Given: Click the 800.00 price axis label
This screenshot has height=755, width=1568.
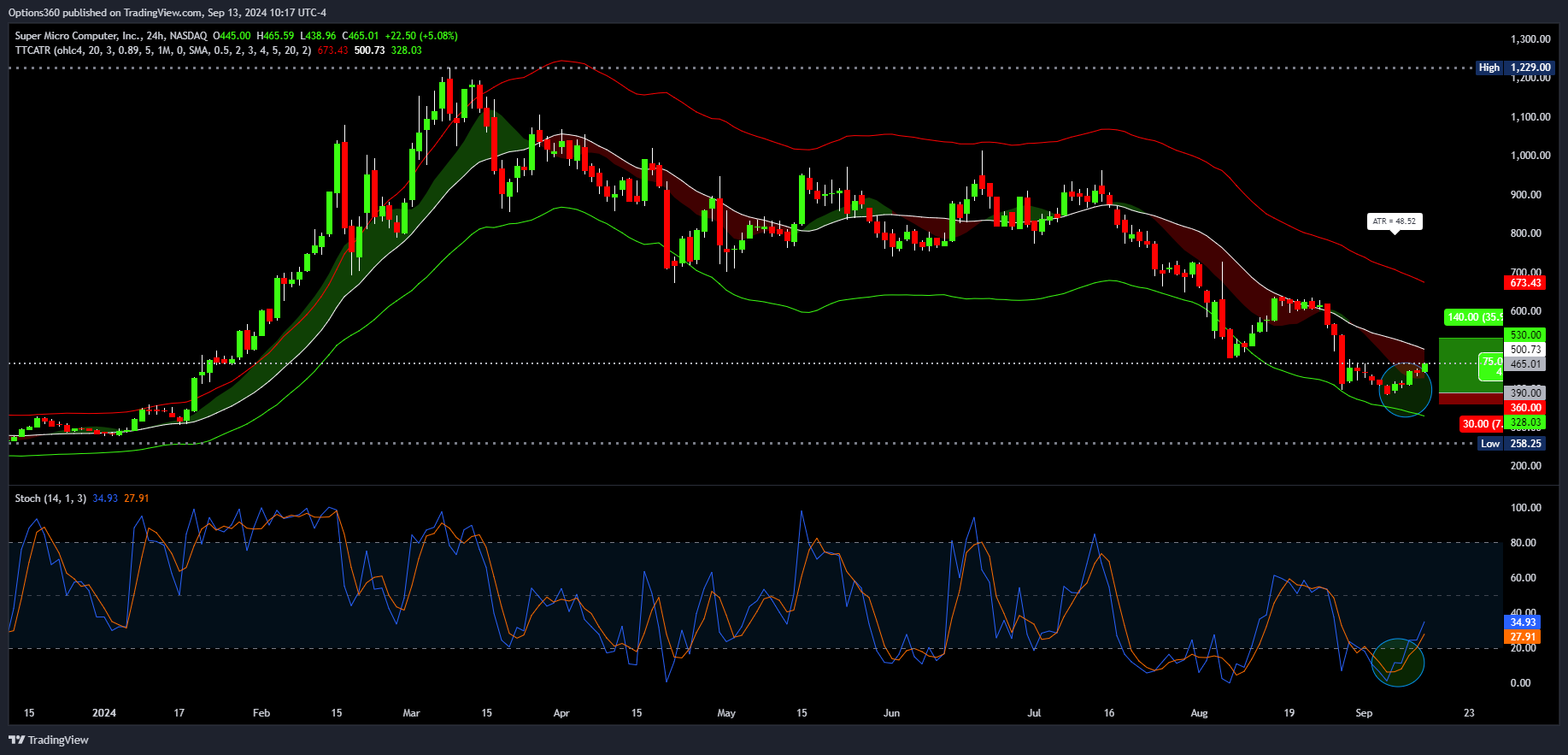Looking at the screenshot, I should (x=1526, y=233).
